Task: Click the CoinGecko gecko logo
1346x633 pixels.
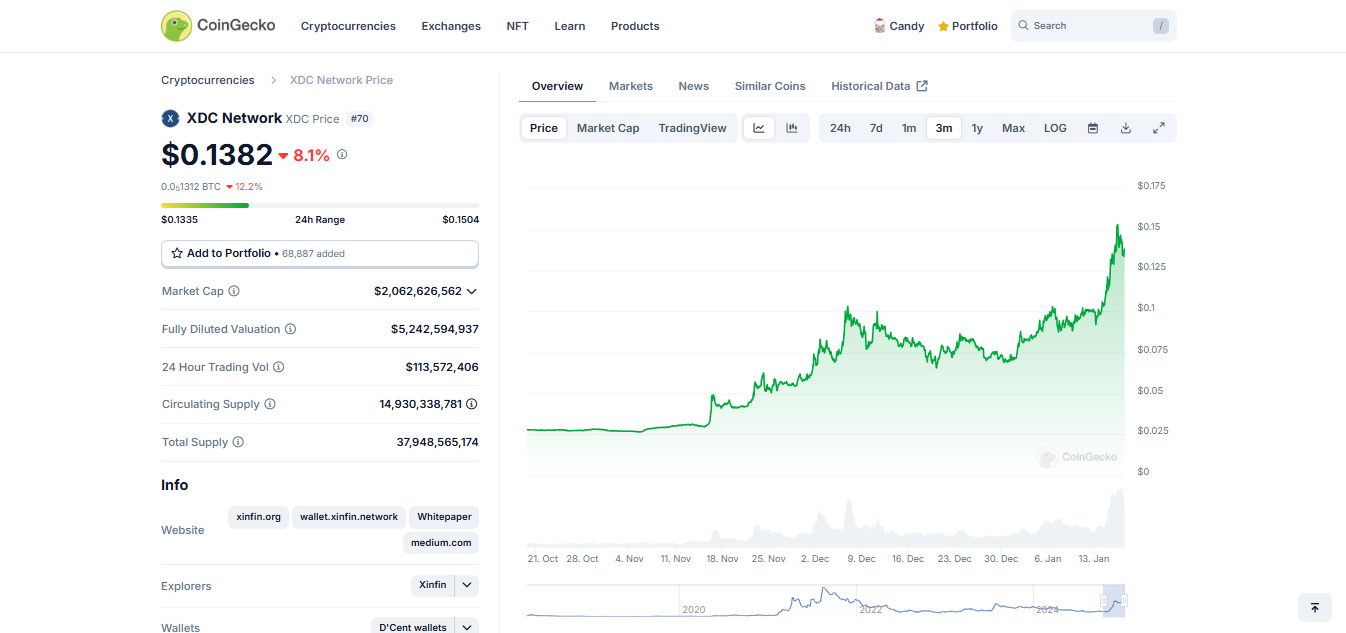Action: [x=176, y=26]
